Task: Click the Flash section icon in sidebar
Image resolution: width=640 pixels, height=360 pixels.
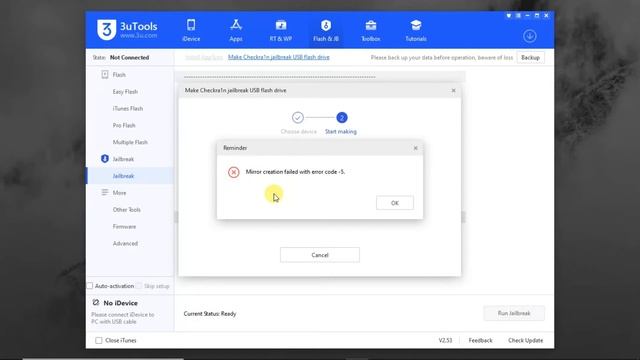Action: point(105,74)
